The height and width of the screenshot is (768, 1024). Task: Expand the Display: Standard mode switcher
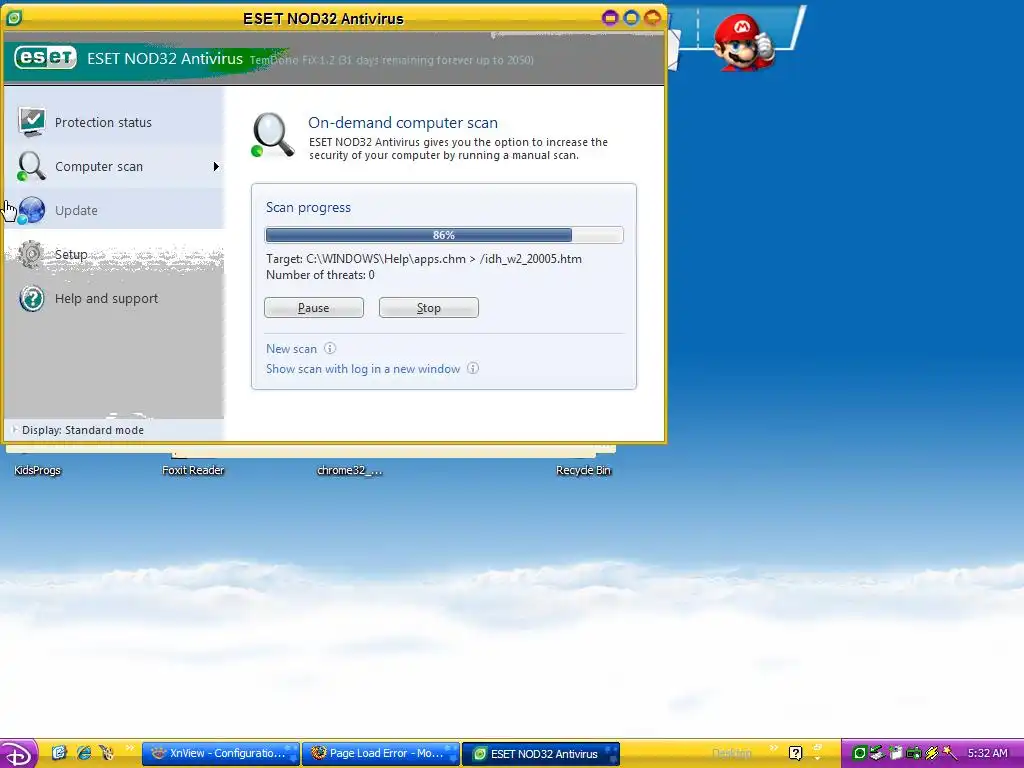78,430
